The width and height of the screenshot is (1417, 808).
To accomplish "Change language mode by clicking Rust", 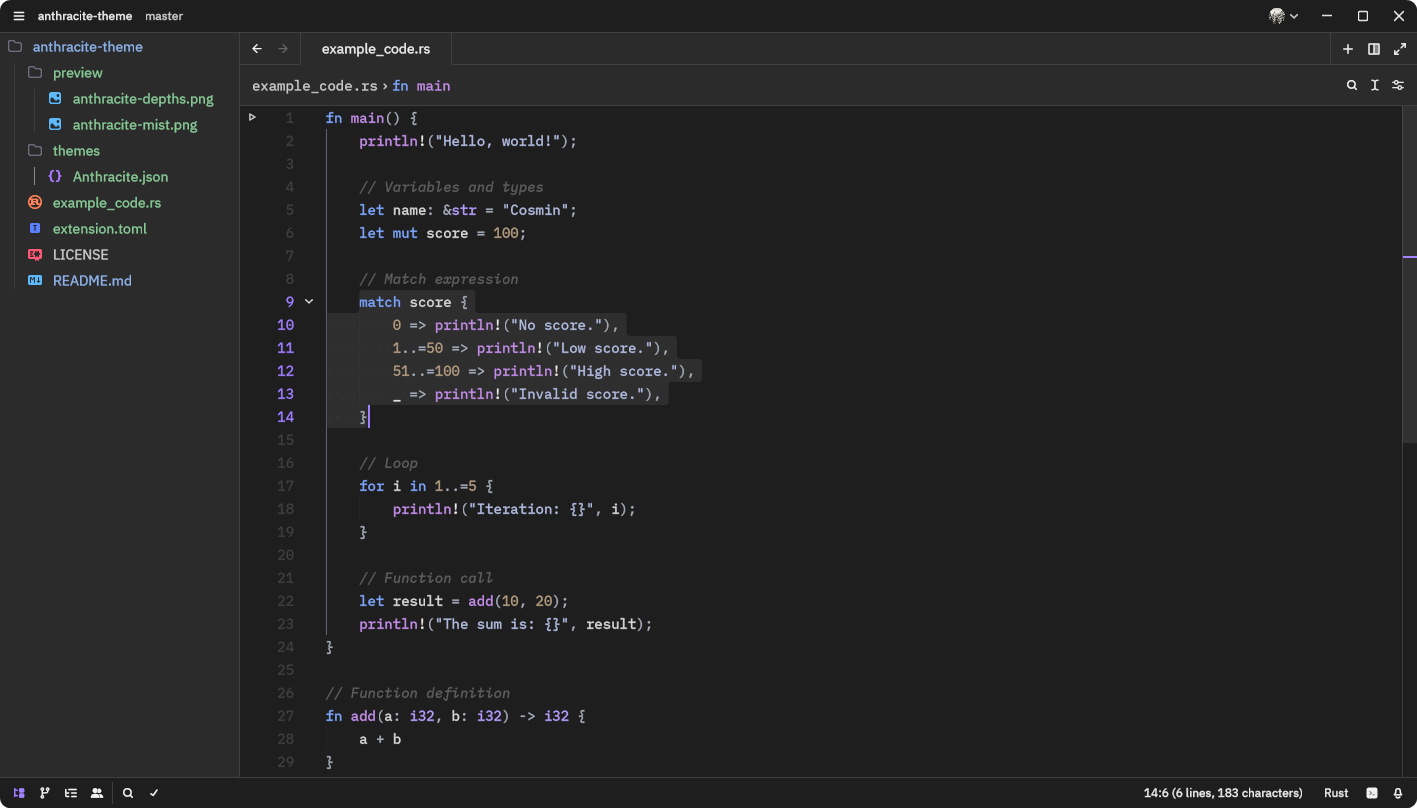I will pos(1336,793).
